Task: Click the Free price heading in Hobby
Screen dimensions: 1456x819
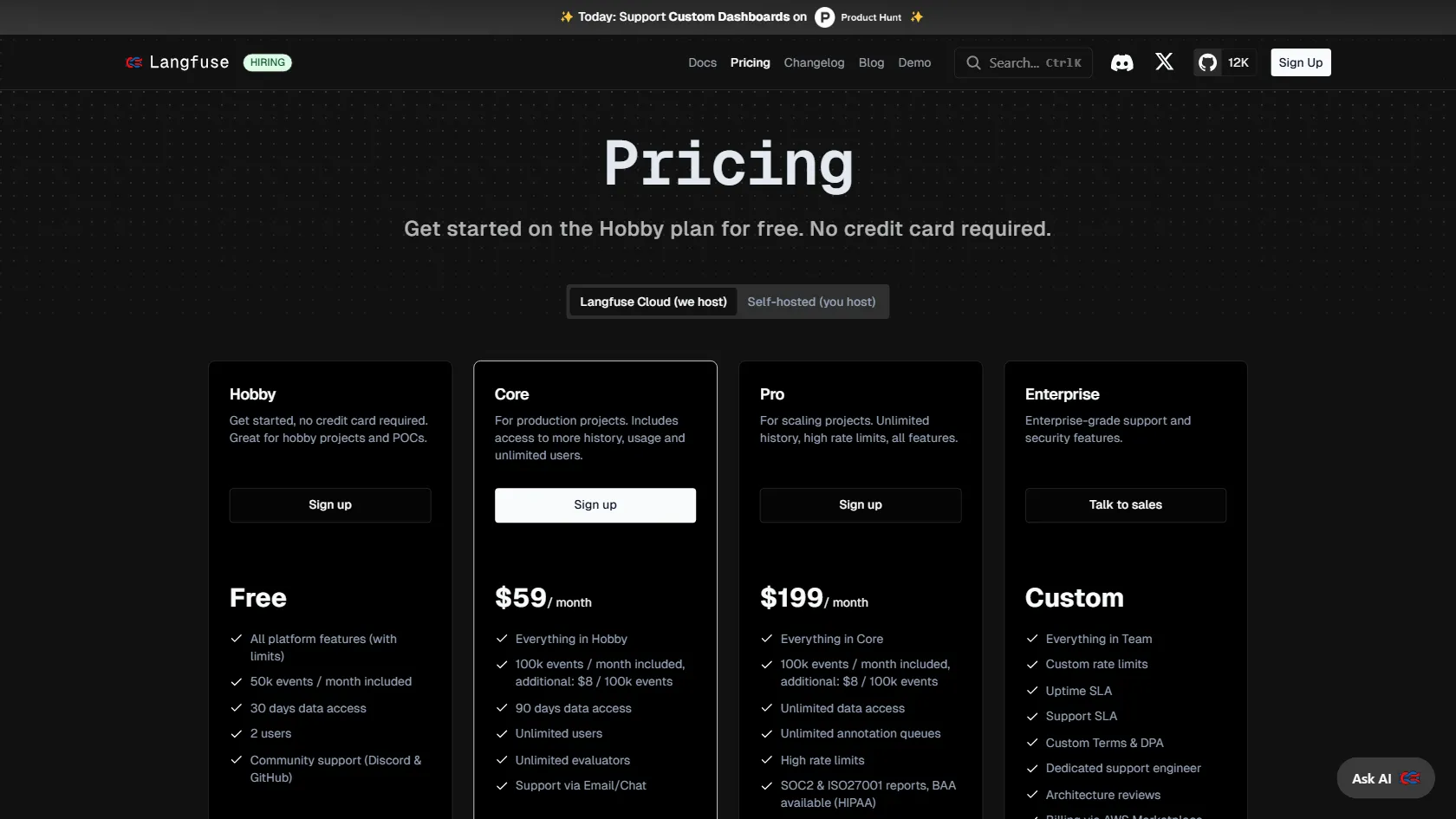Action: tap(258, 598)
